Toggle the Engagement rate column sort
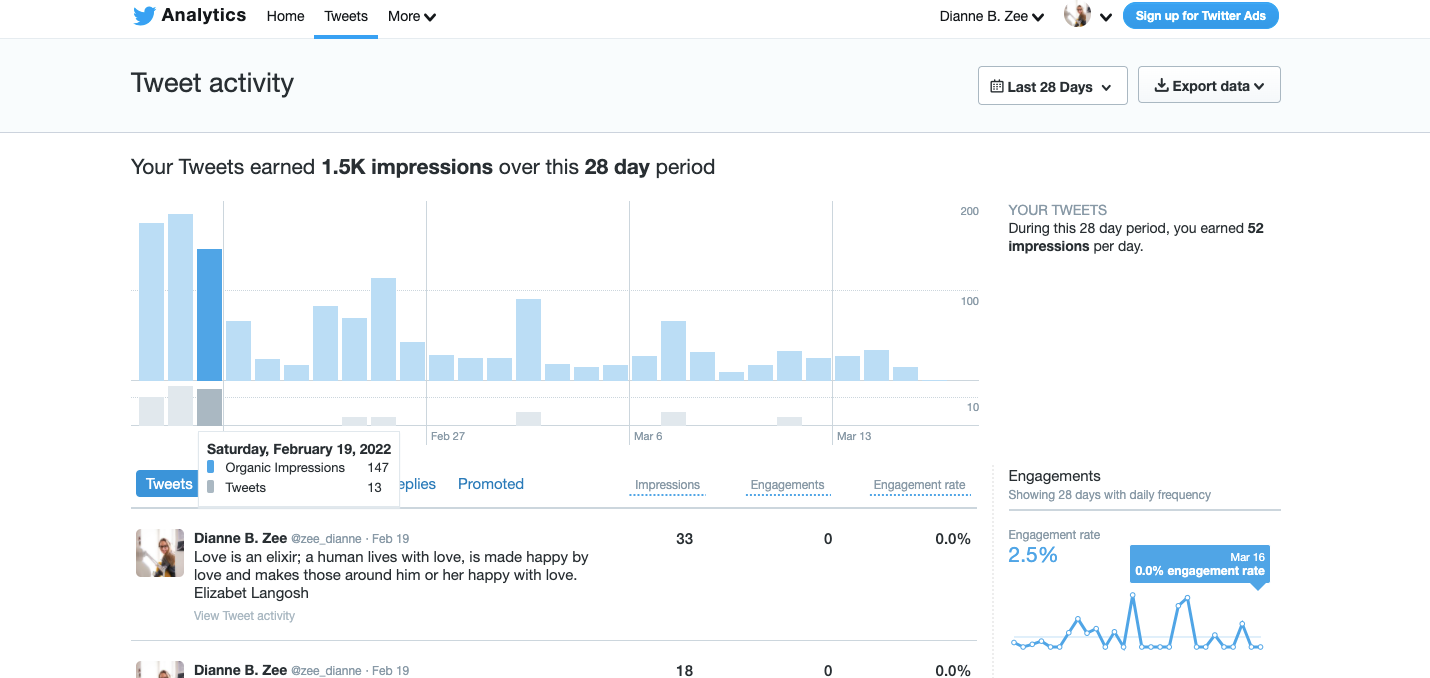The width and height of the screenshot is (1430, 678). tap(918, 485)
